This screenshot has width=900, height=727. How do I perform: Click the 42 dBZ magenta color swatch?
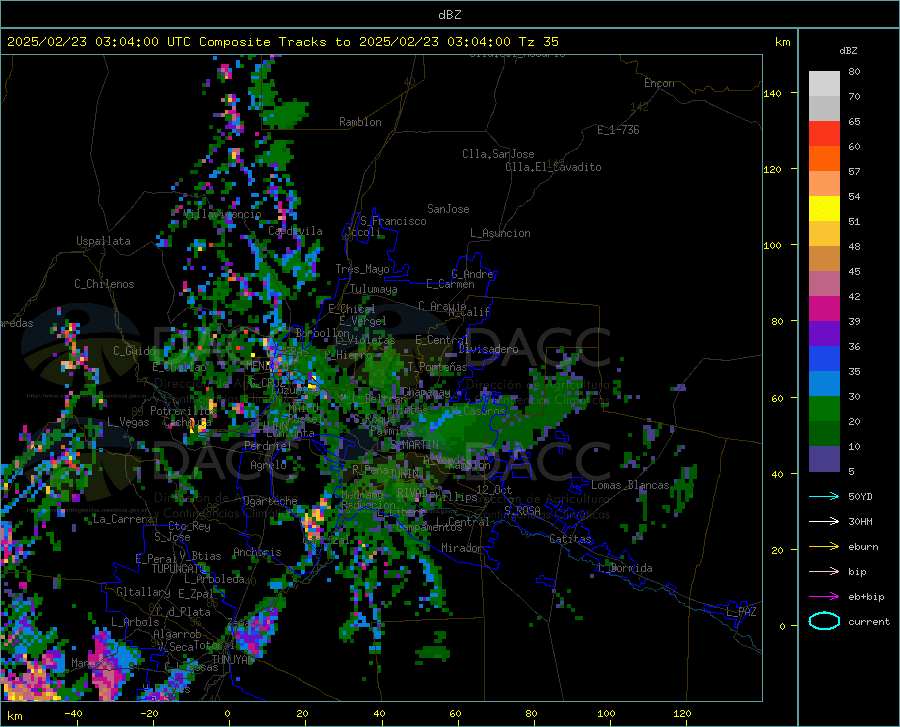pos(824,309)
